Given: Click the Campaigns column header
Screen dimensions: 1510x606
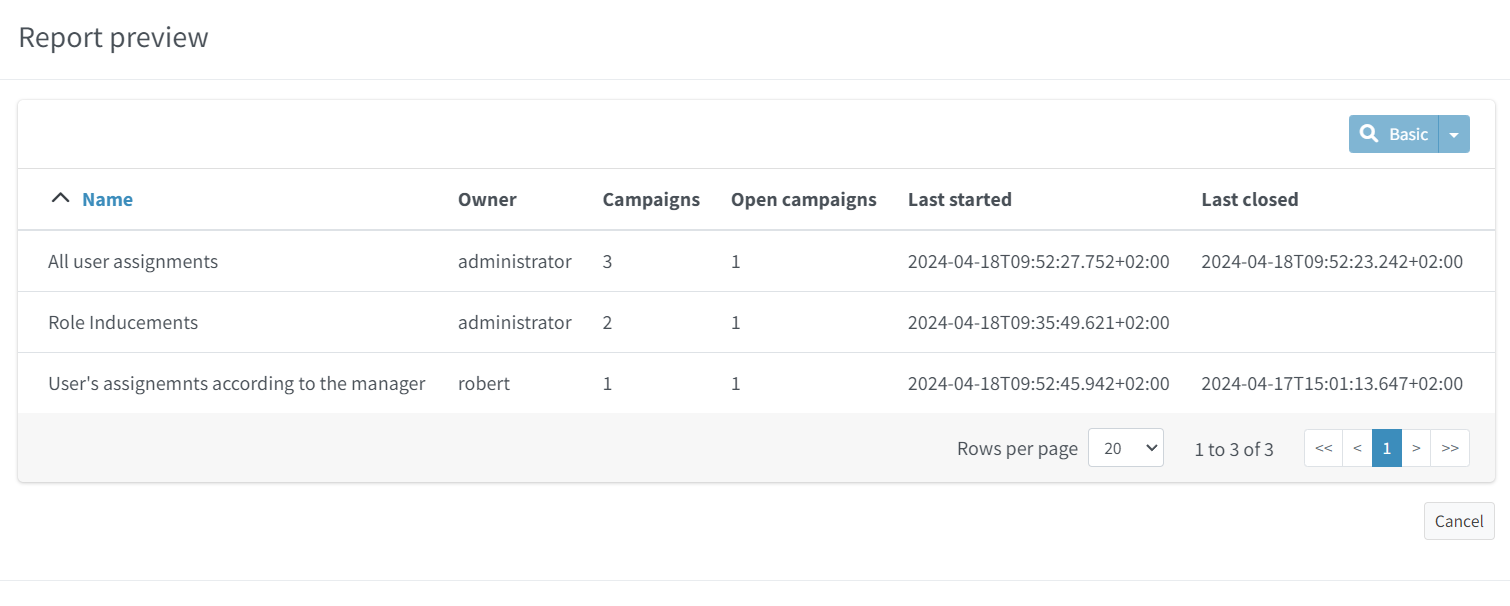Looking at the screenshot, I should point(651,199).
